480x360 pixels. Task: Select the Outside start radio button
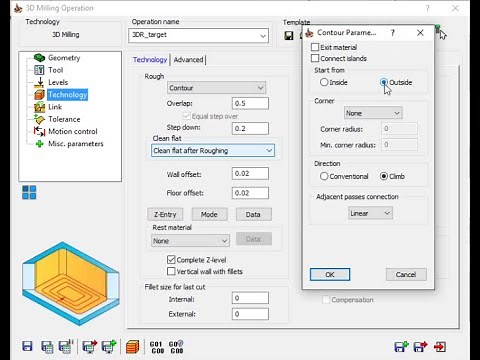384,82
